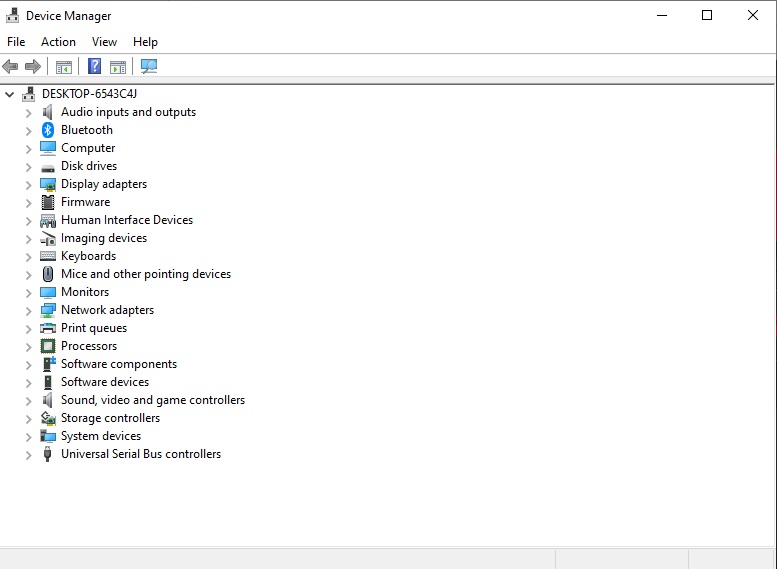Close the Device Manager window
Viewport: 777px width, 569px height.
(x=753, y=15)
